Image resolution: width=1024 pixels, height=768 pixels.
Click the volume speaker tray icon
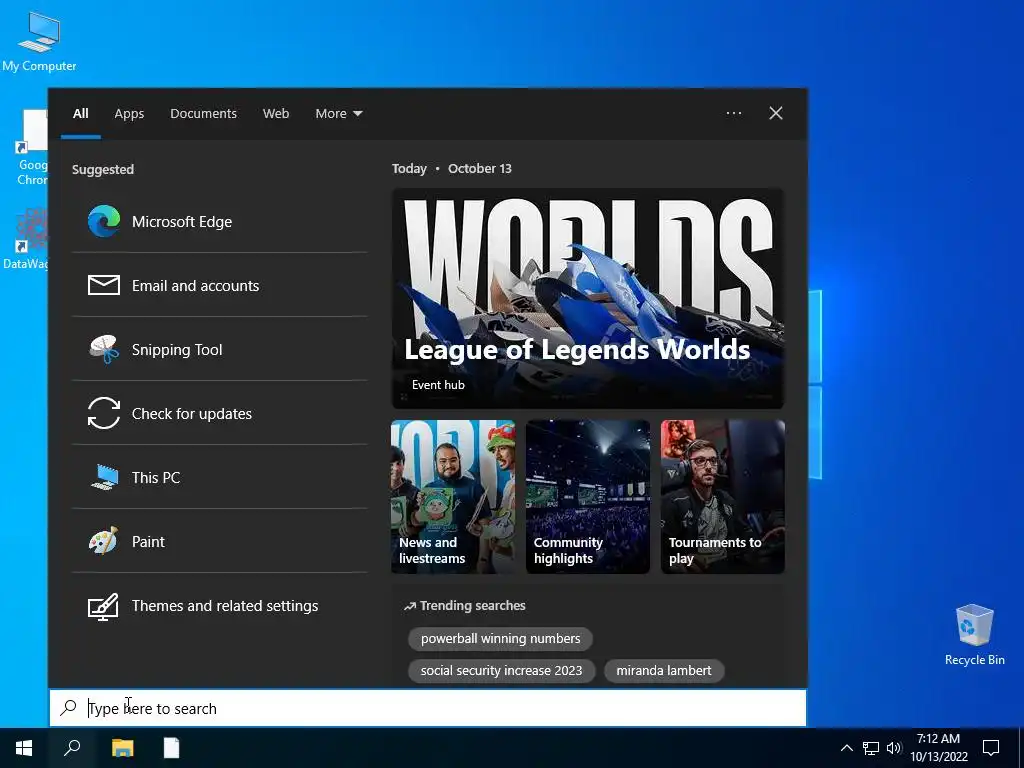coord(894,748)
